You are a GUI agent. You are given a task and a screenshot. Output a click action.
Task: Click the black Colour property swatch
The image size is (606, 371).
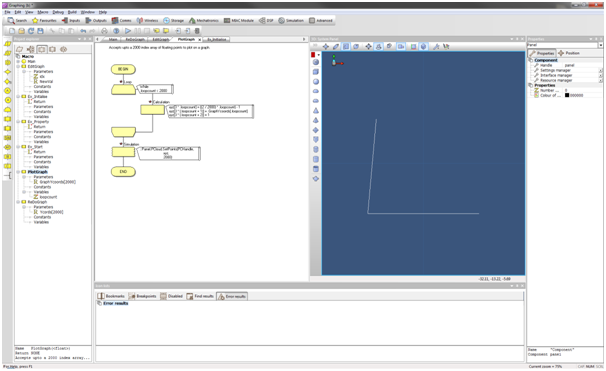[x=567, y=95]
